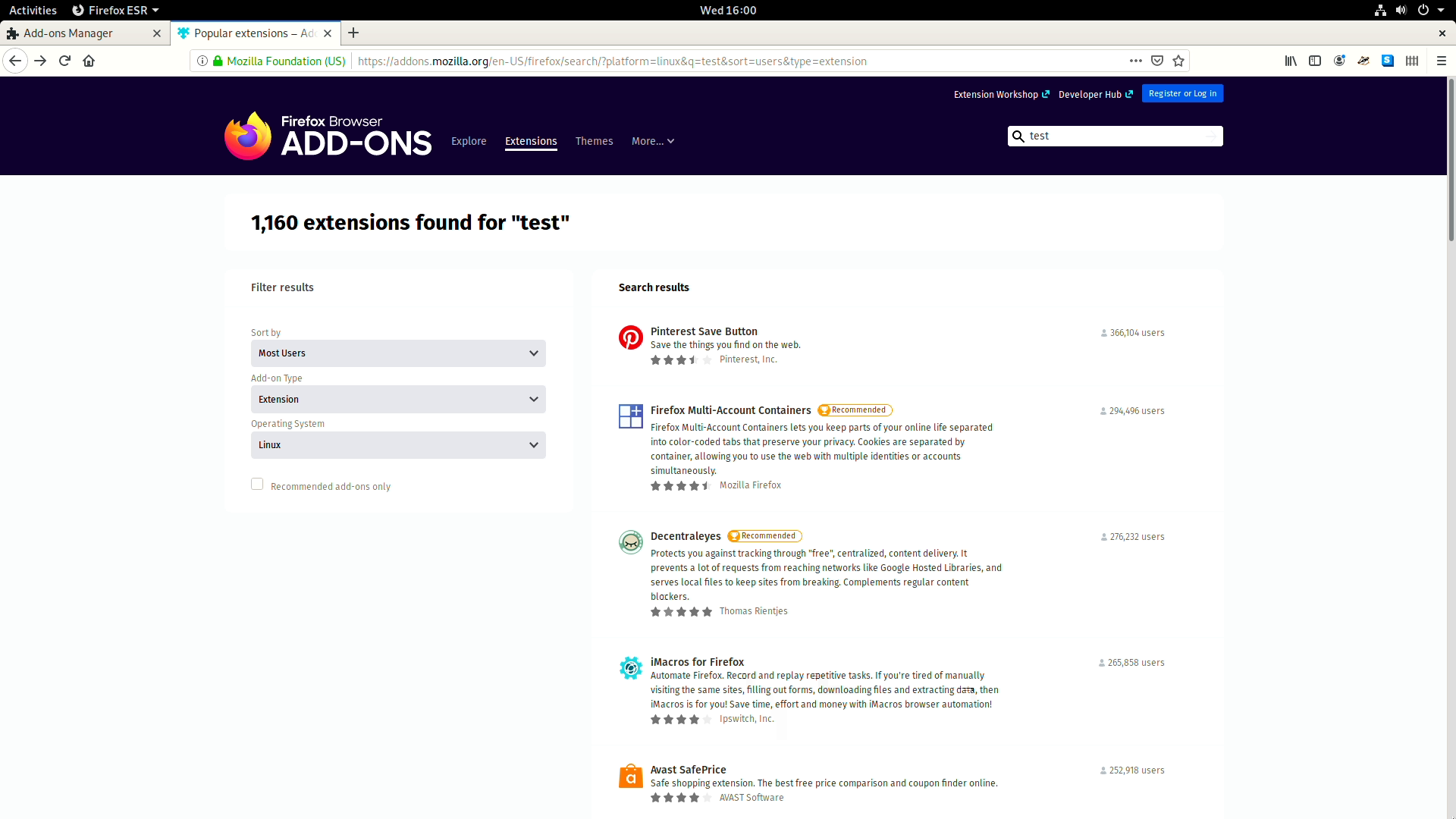Image resolution: width=1456 pixels, height=819 pixels.
Task: Expand the Operating System Linux dropdown
Action: 397,444
